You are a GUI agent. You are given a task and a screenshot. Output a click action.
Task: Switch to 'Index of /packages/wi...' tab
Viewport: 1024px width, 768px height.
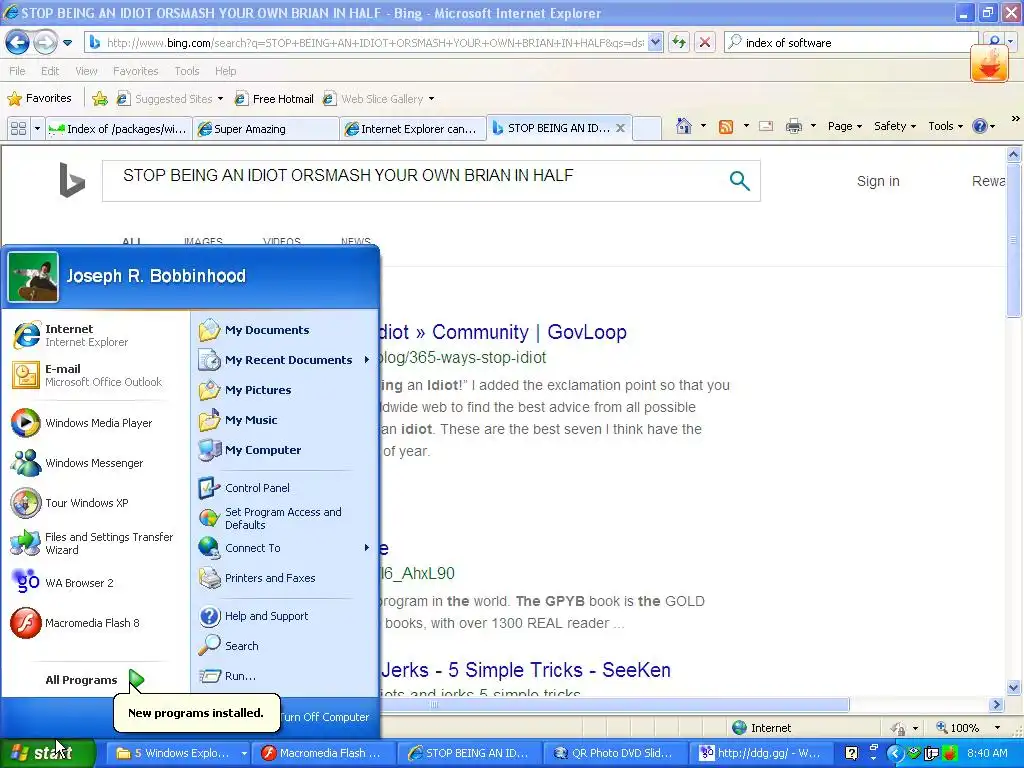[x=120, y=129]
